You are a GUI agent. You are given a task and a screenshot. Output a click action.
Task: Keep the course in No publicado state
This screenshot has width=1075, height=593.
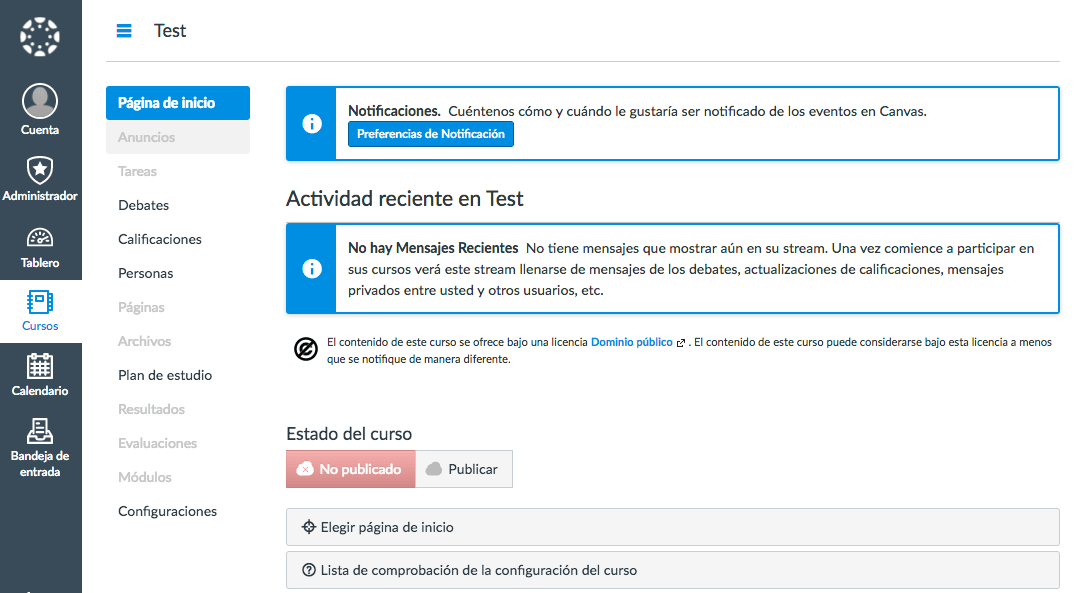[350, 468]
